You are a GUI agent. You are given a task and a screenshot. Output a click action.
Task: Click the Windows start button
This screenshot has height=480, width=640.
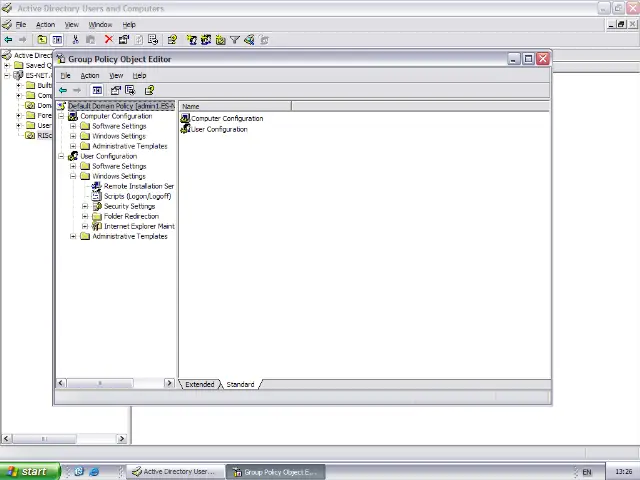30,471
